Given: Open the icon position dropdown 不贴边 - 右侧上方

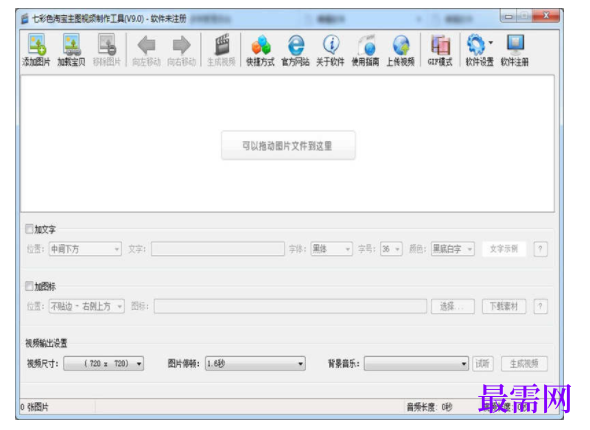Looking at the screenshot, I should pos(87,307).
